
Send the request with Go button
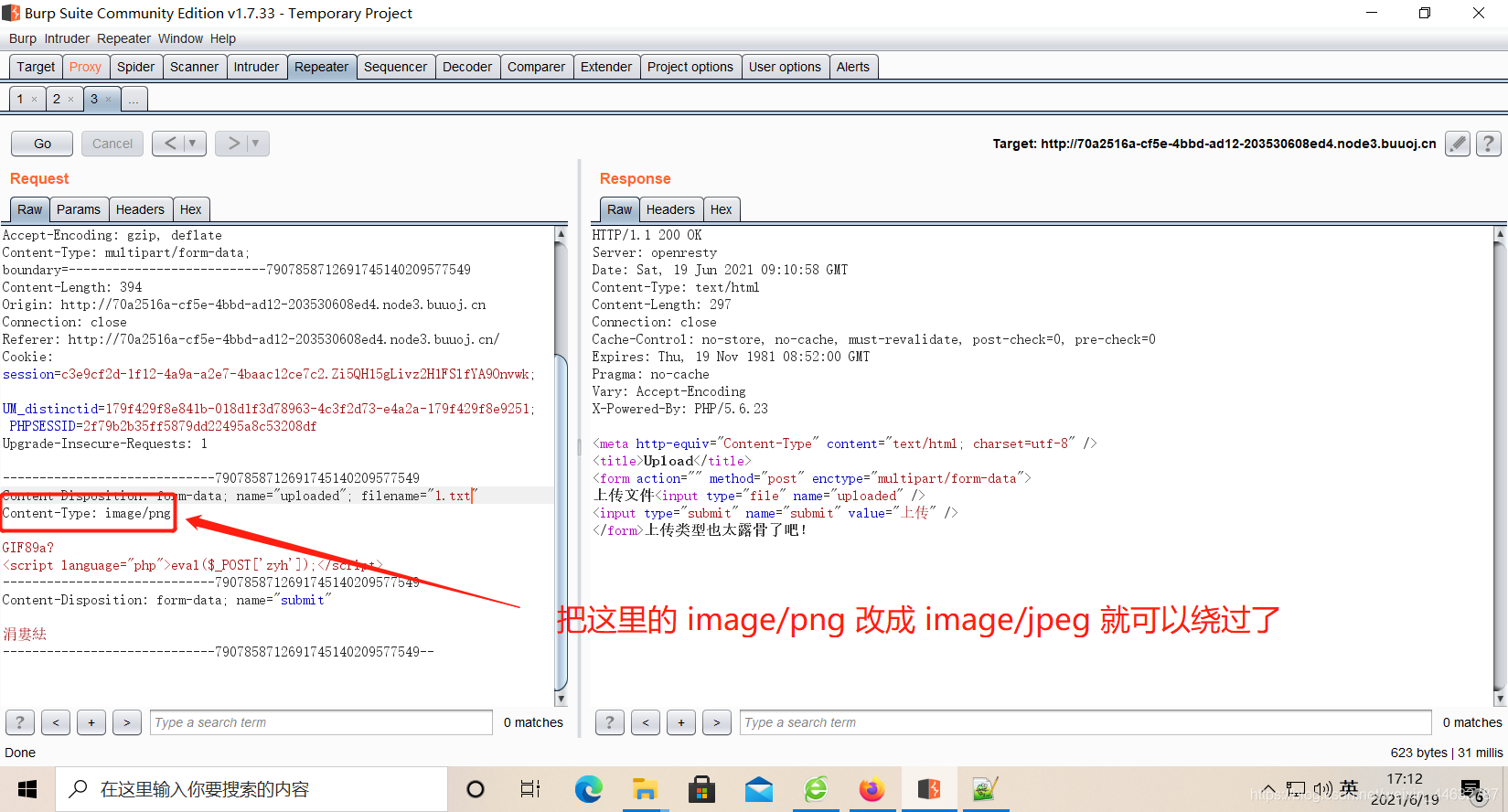point(43,144)
